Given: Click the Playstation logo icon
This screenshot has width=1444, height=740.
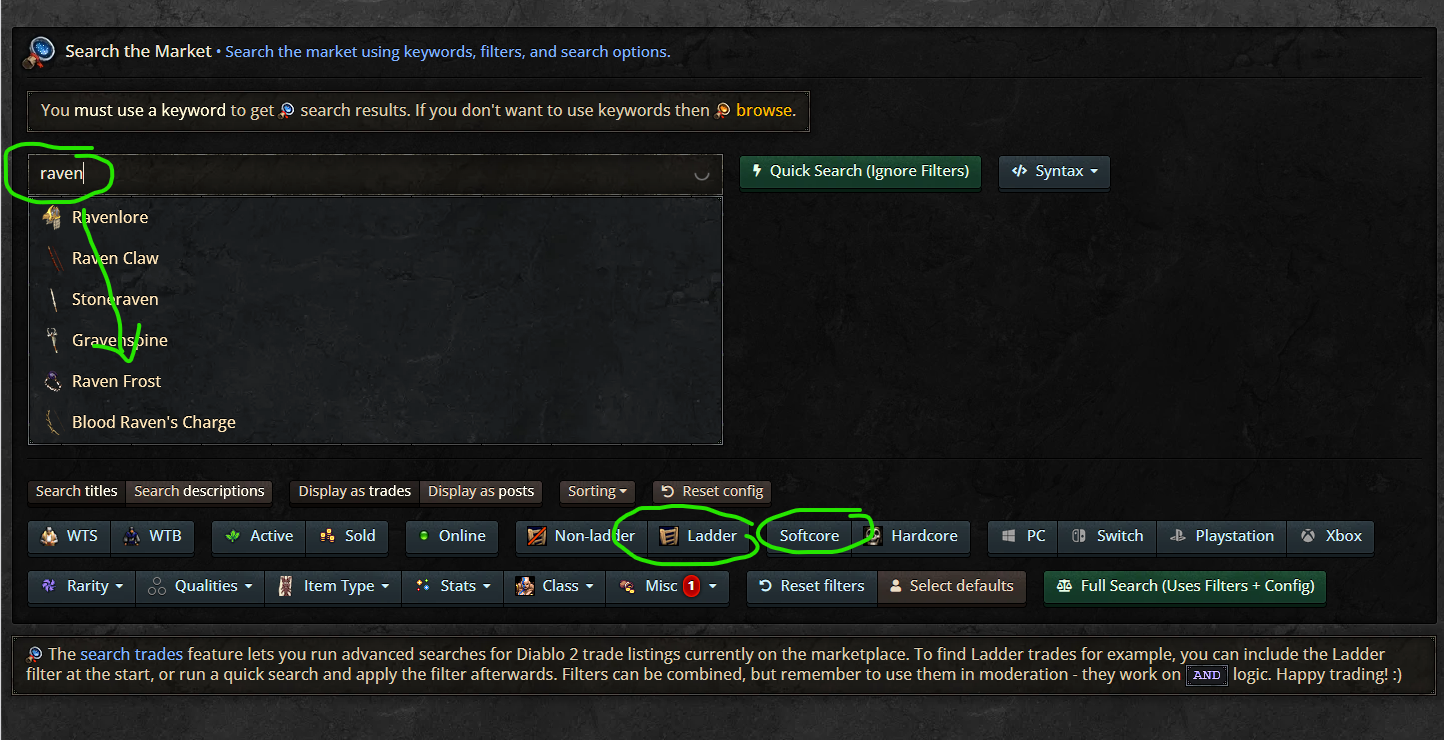Looking at the screenshot, I should (1177, 536).
